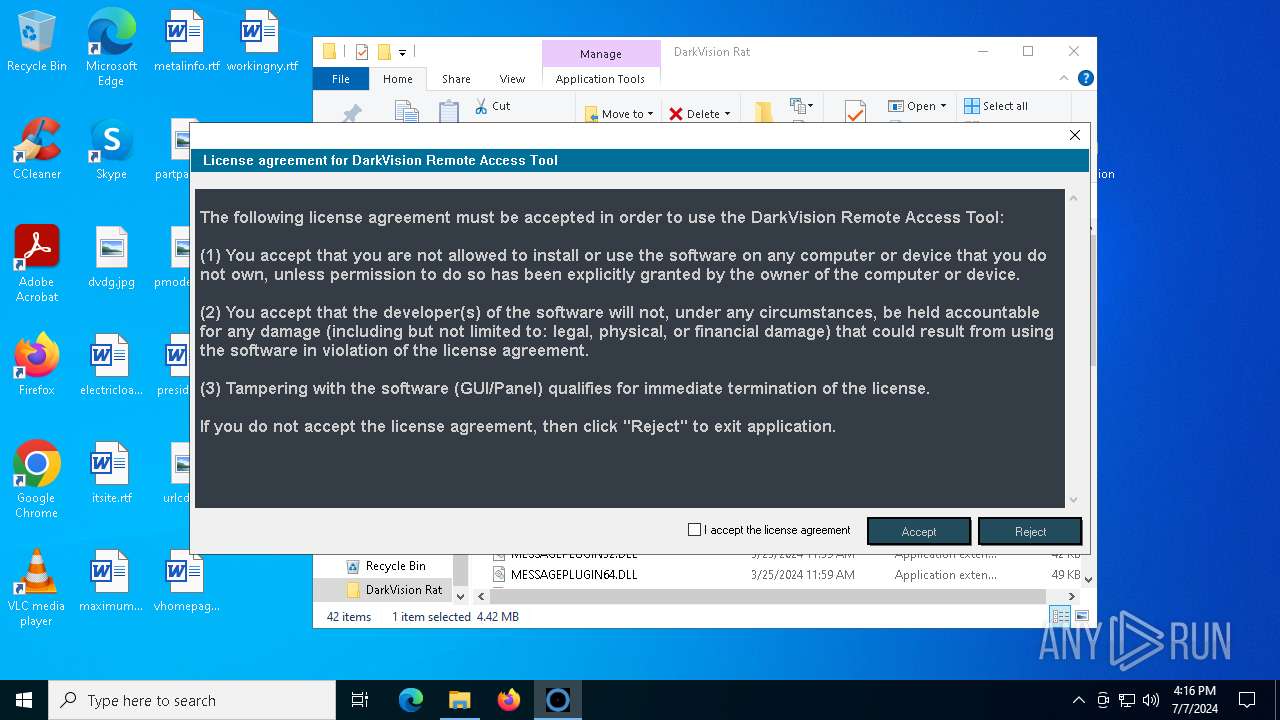Open volume control in system tray

[x=1151, y=700]
